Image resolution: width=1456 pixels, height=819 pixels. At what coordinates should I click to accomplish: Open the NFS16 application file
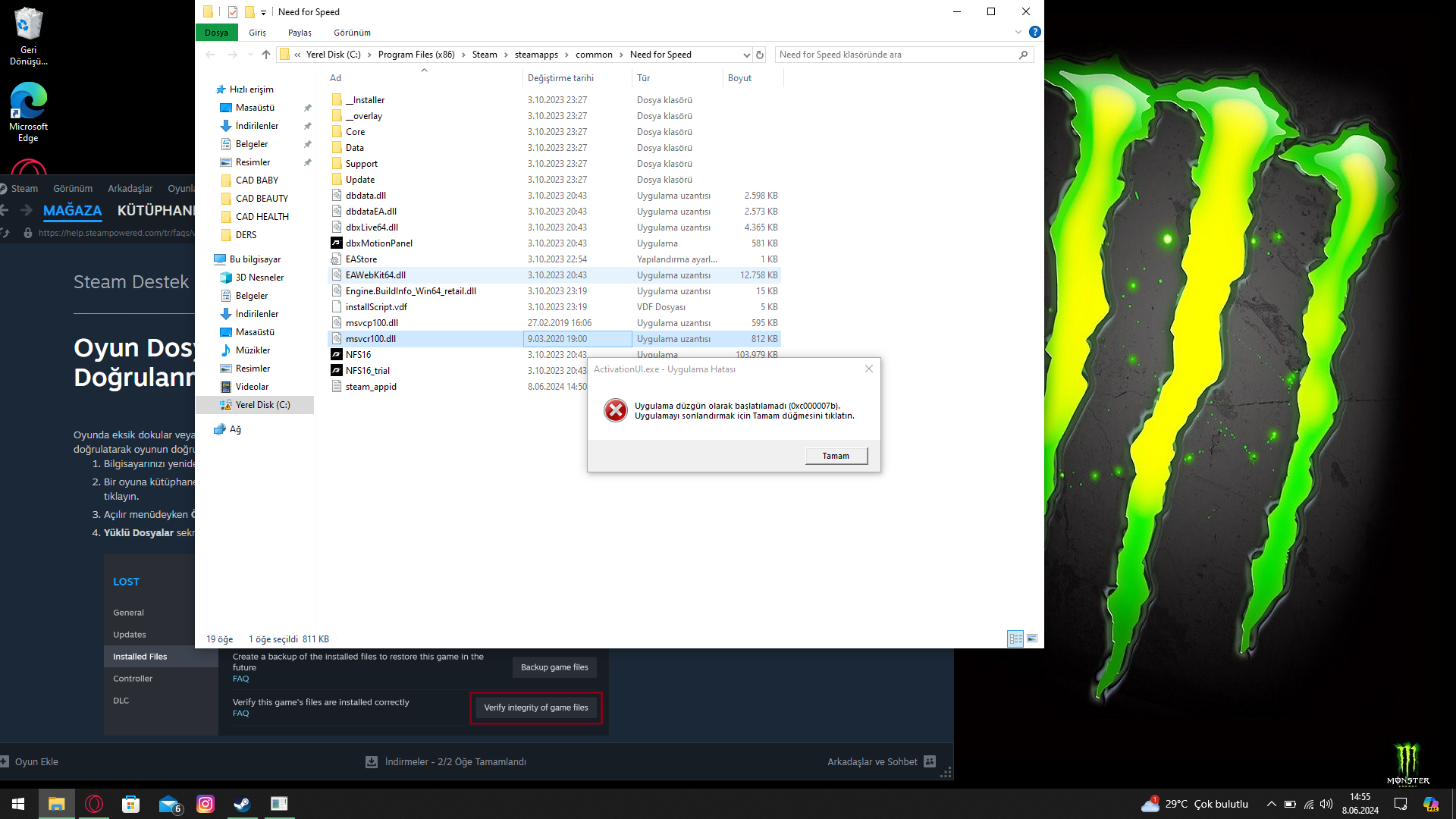pyautogui.click(x=358, y=355)
